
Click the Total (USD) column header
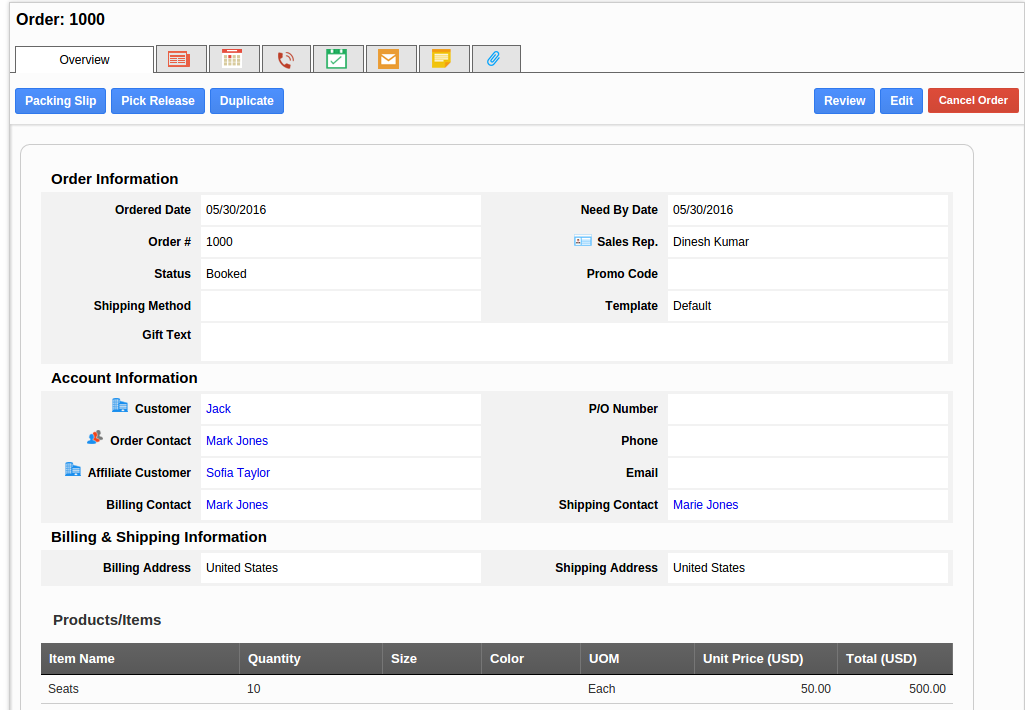click(896, 659)
